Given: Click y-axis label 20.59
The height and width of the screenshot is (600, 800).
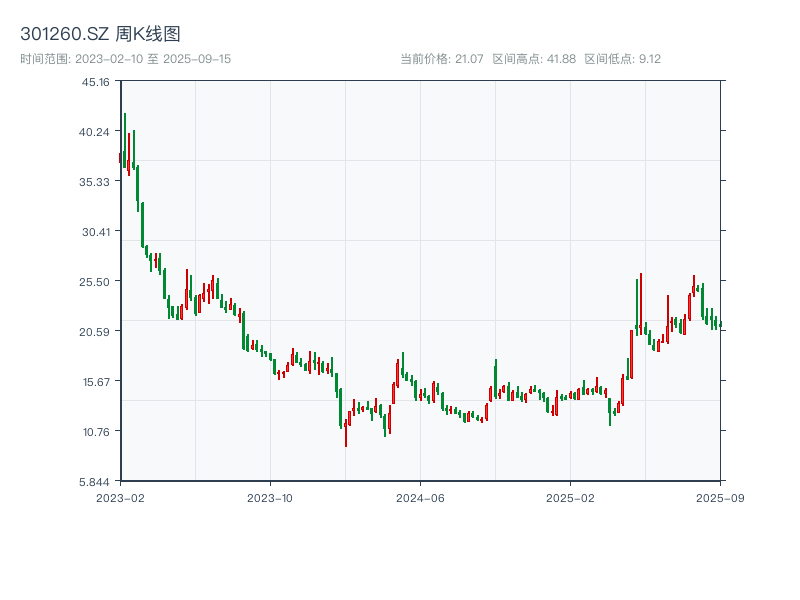Looking at the screenshot, I should point(94,332).
